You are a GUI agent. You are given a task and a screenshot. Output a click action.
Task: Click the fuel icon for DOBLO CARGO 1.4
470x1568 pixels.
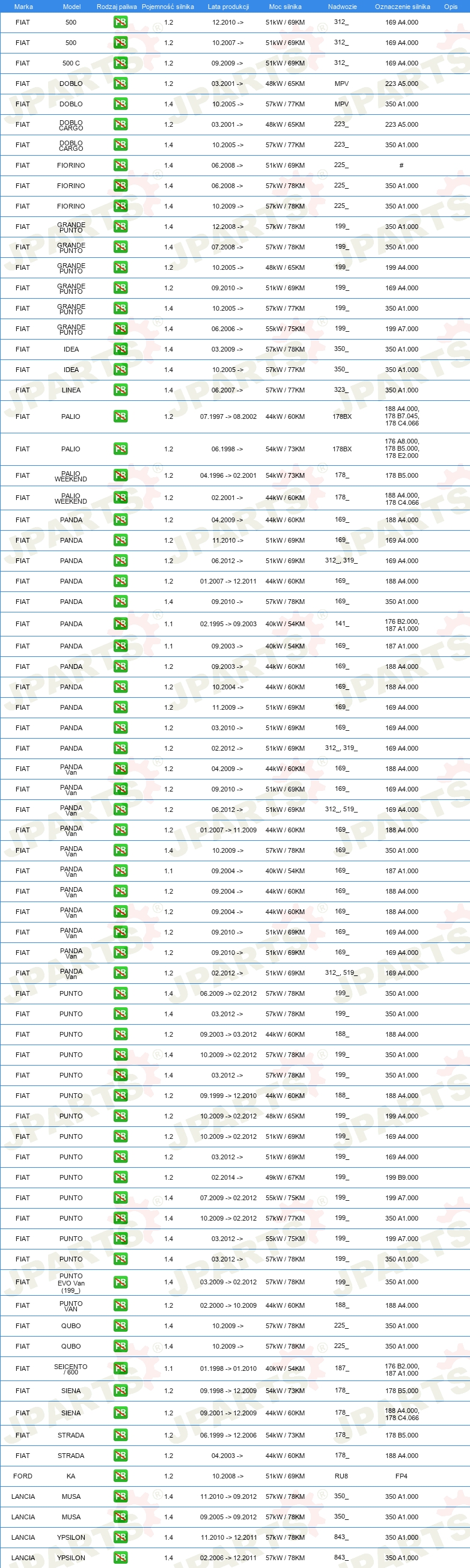point(121,145)
